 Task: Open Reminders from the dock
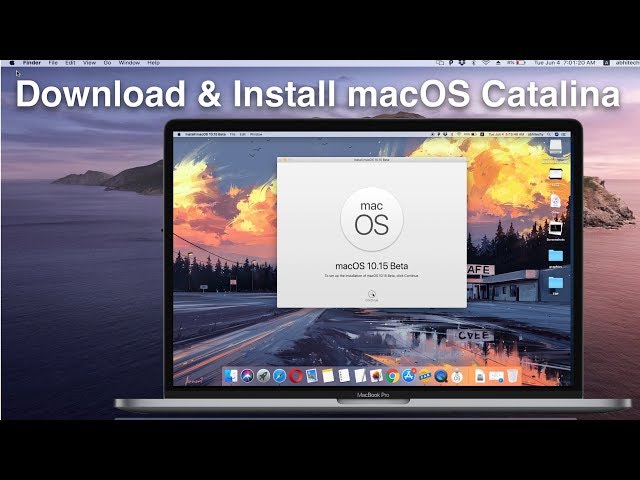(344, 376)
